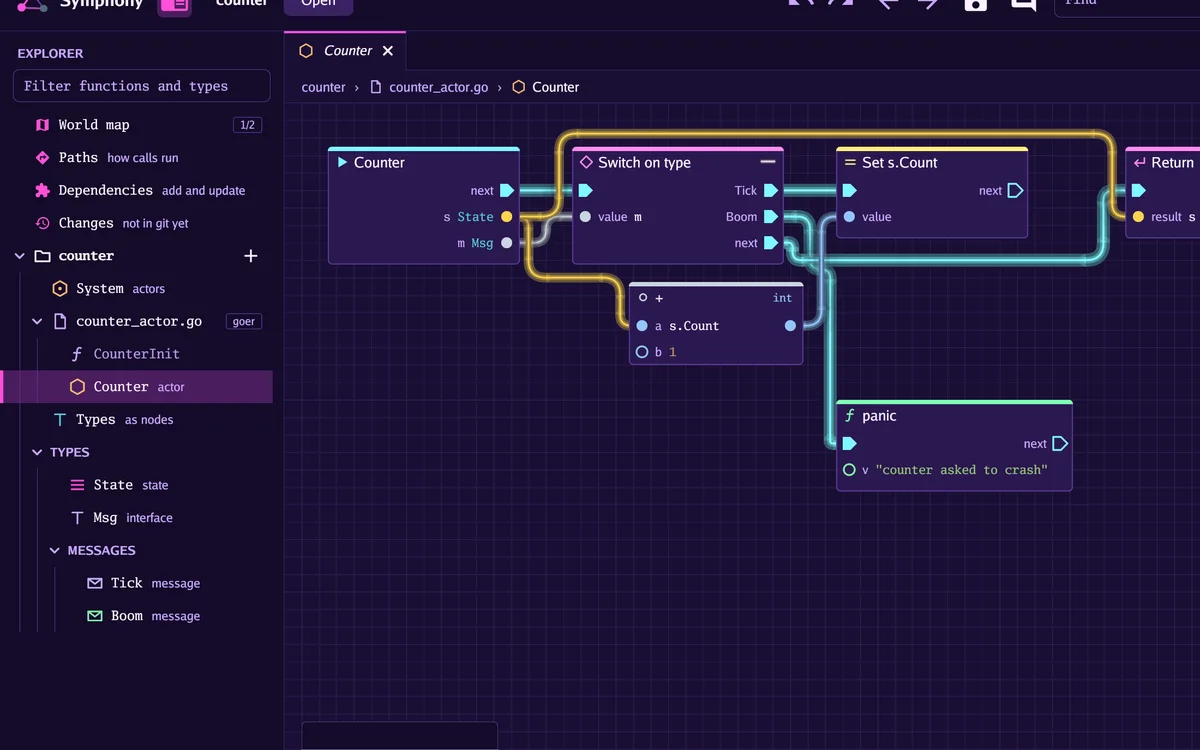
Task: Click the Counter breadcrumb at path end
Action: pyautogui.click(x=556, y=87)
